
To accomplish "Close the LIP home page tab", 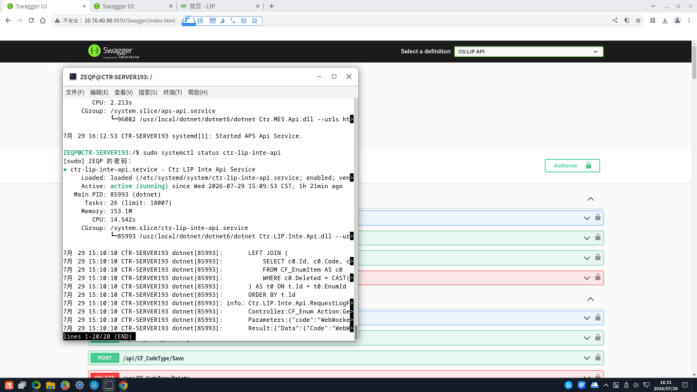I will (257, 6).
